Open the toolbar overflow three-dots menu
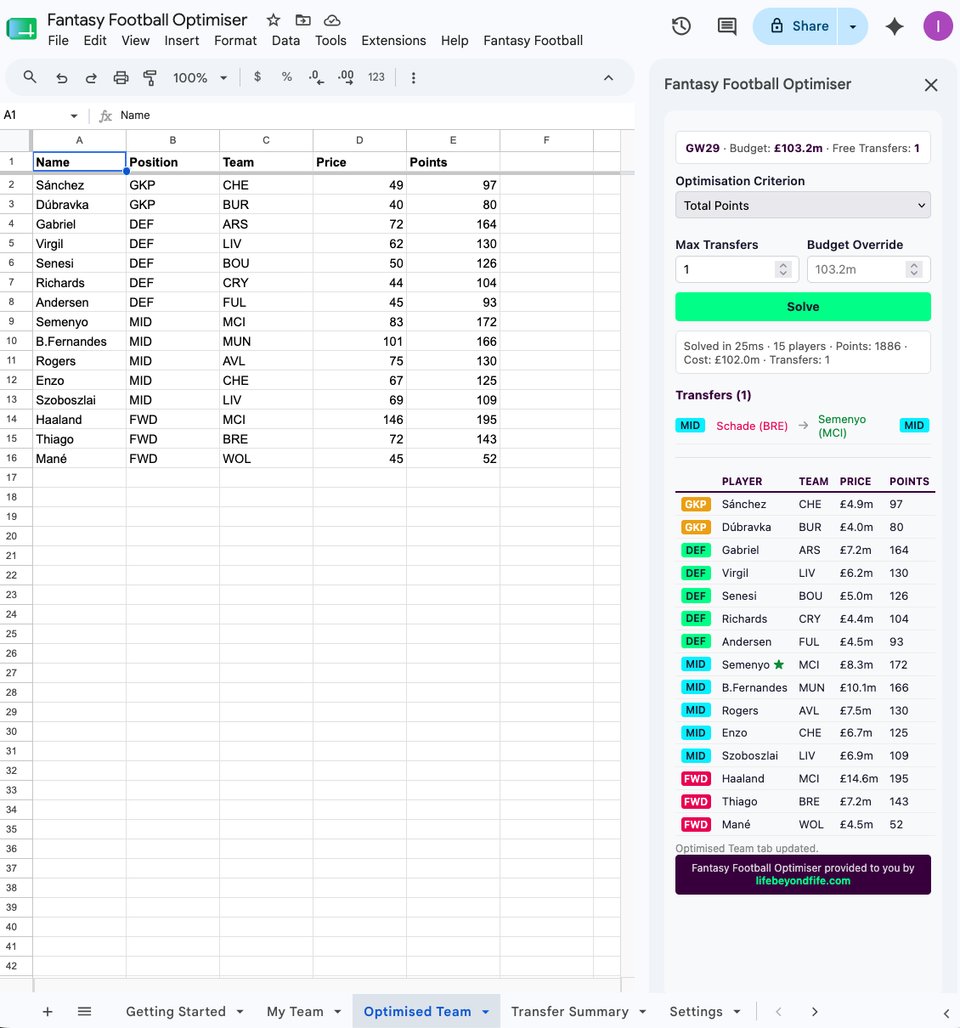Viewport: 960px width, 1028px height. point(413,78)
